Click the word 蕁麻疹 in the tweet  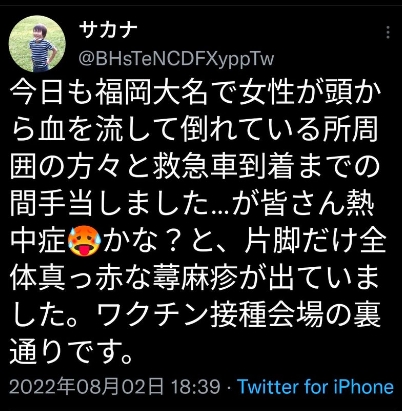tap(195, 278)
